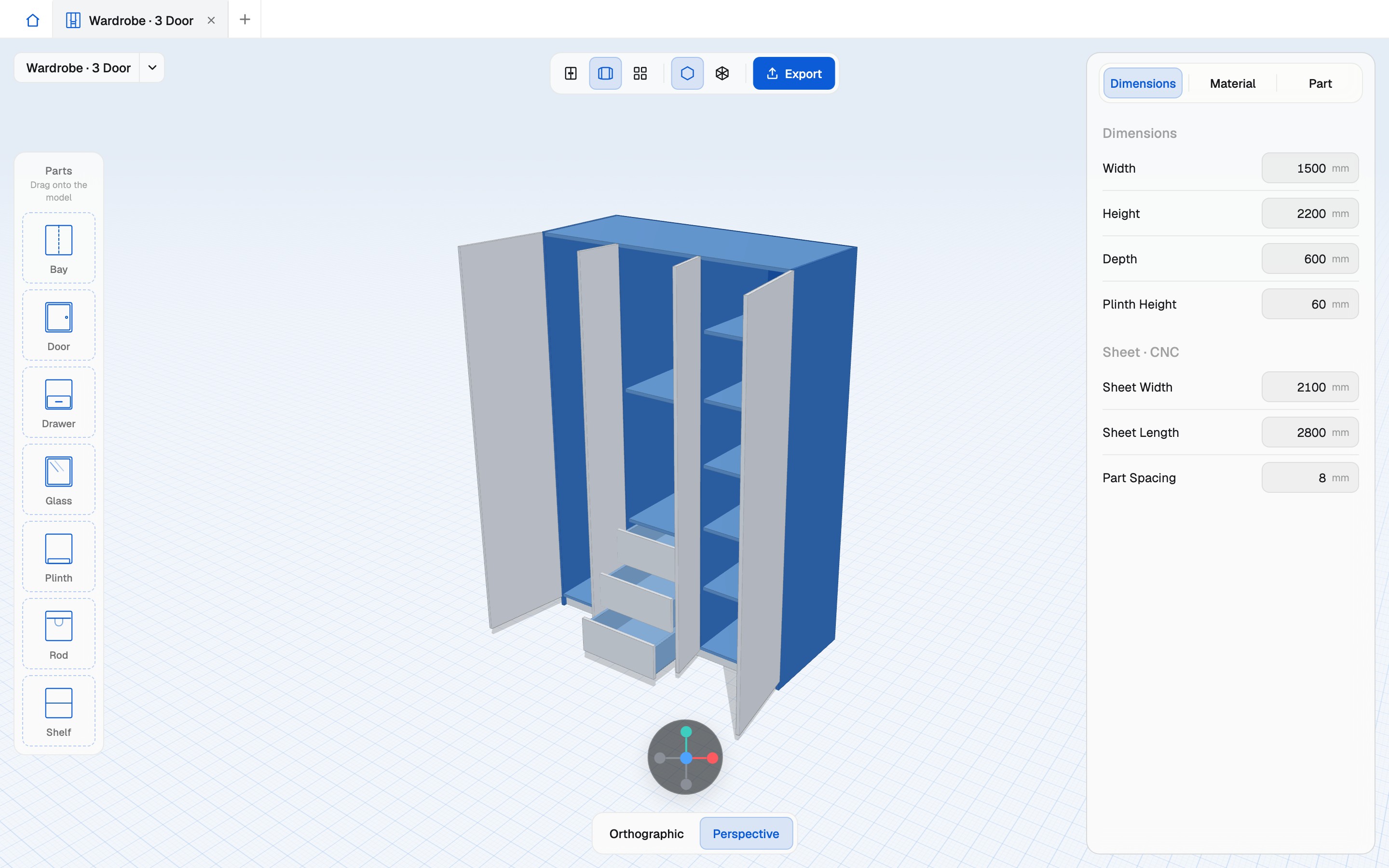Select the Drawer part icon

click(x=58, y=403)
